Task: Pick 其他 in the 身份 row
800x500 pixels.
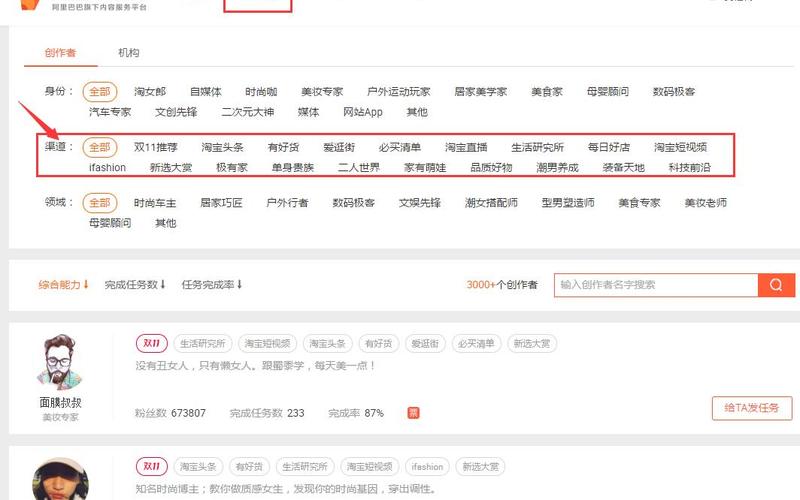Action: tap(417, 112)
